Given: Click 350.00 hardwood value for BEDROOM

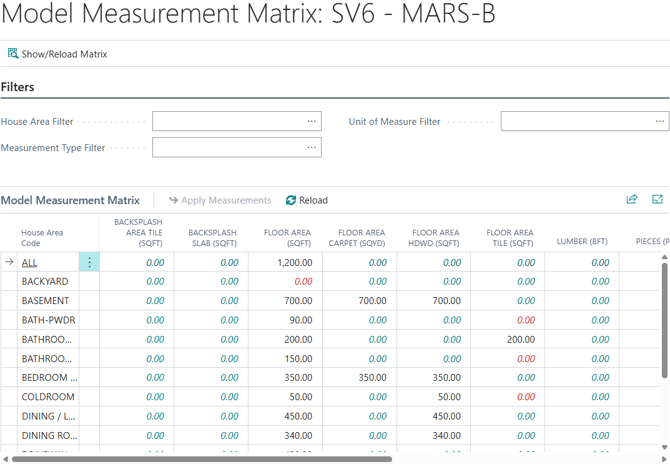Looking at the screenshot, I should tap(447, 377).
